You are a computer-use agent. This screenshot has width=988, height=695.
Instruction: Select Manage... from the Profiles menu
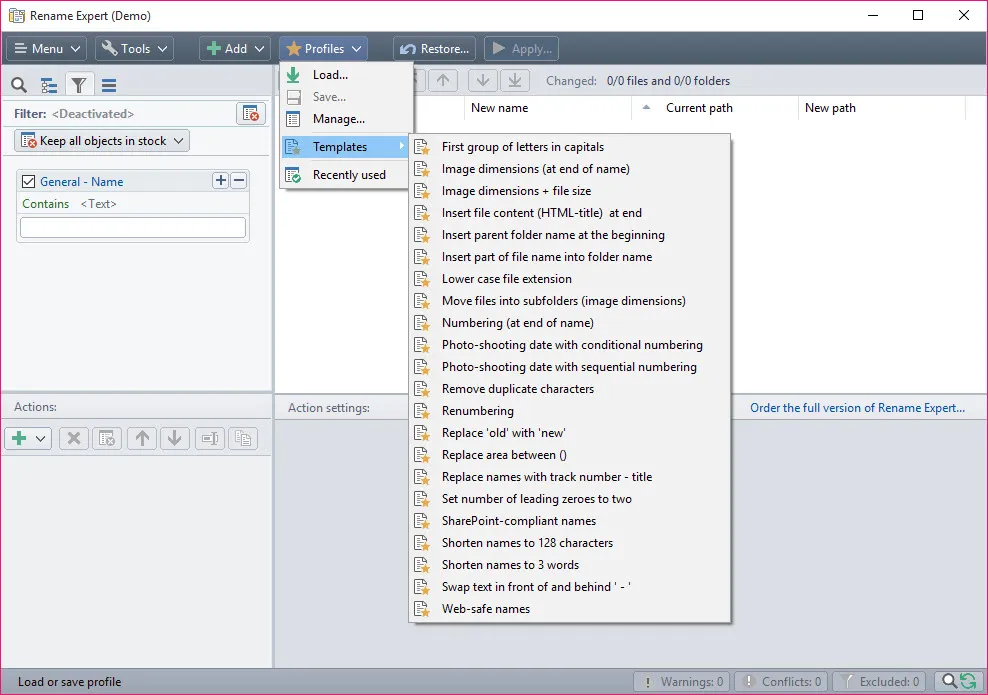click(338, 119)
